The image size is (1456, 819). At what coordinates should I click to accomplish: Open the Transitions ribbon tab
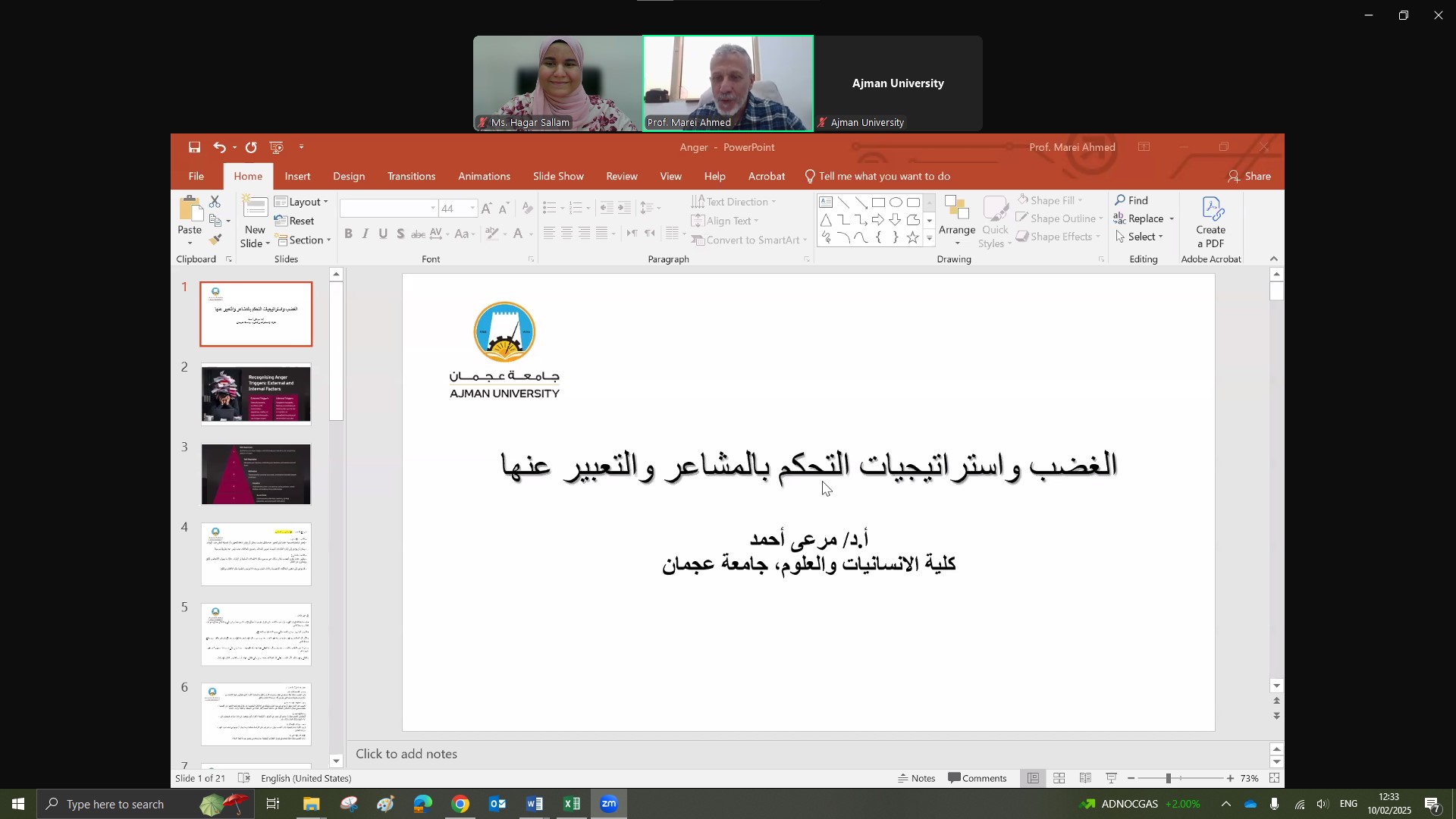[x=411, y=177]
